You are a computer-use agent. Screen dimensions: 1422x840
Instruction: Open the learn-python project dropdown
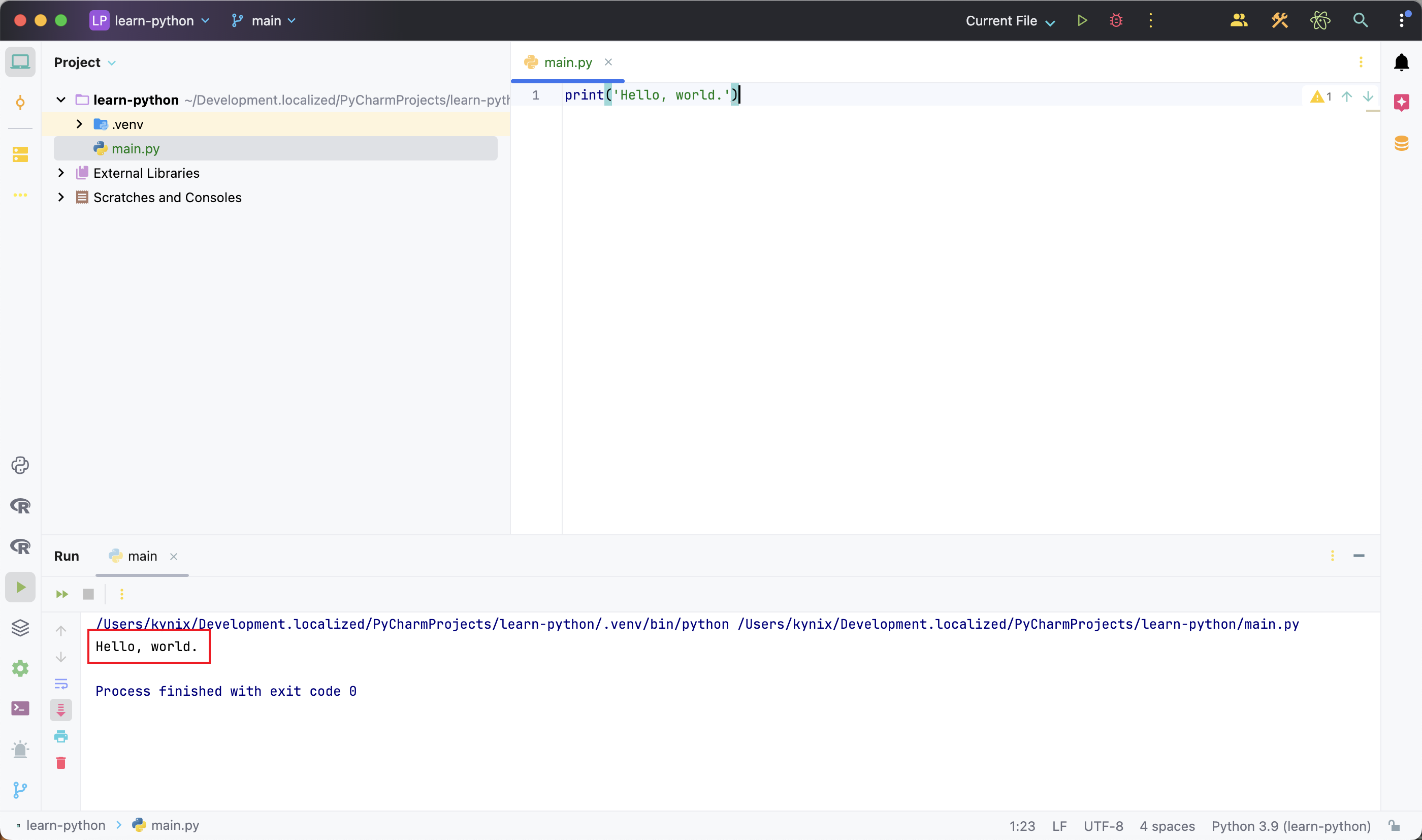pyautogui.click(x=150, y=21)
